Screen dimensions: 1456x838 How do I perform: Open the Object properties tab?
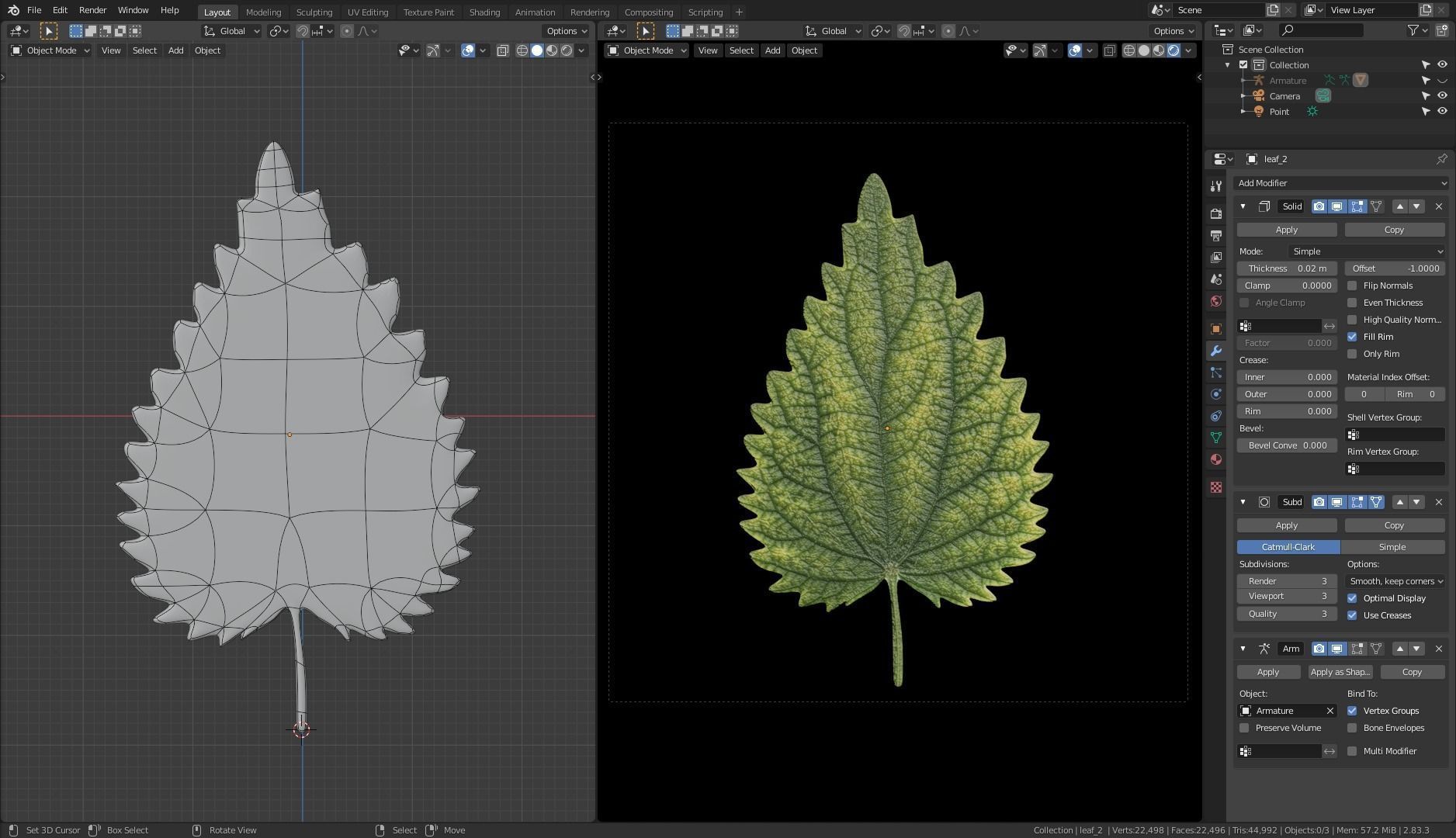[1216, 329]
